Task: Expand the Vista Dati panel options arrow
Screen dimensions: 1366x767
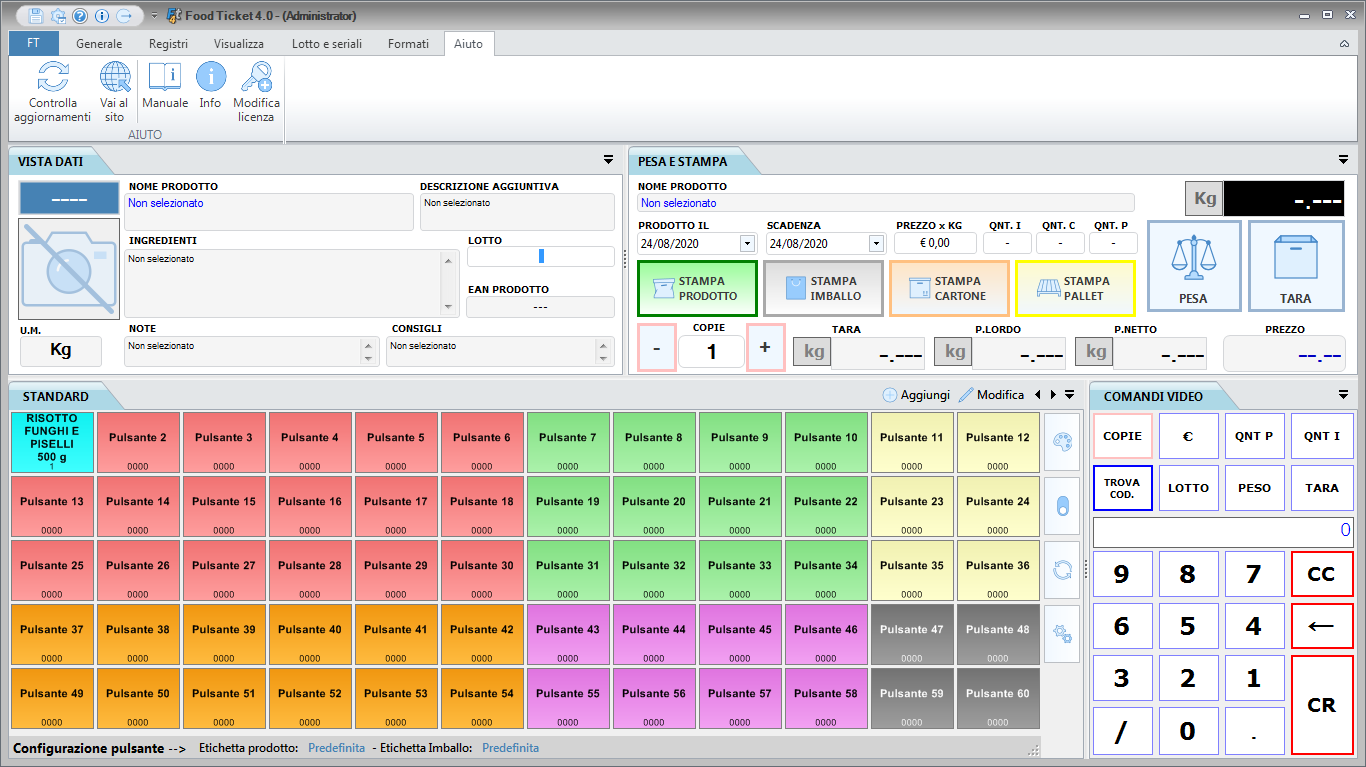Action: 608,160
